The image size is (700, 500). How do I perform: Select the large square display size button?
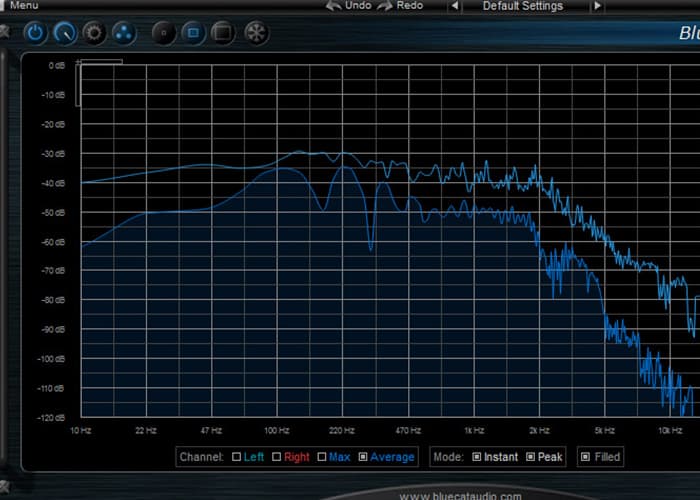pyautogui.click(x=223, y=33)
